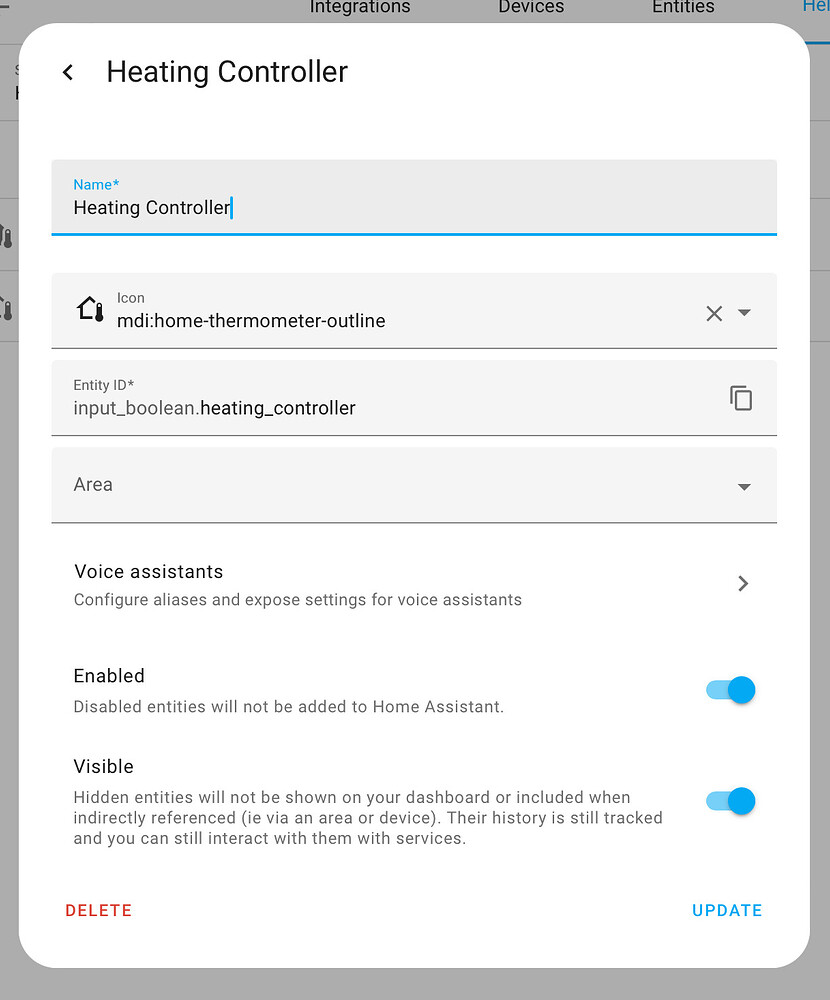Expand the Icon selection dropdown
This screenshot has height=1000, width=830.
click(x=745, y=313)
